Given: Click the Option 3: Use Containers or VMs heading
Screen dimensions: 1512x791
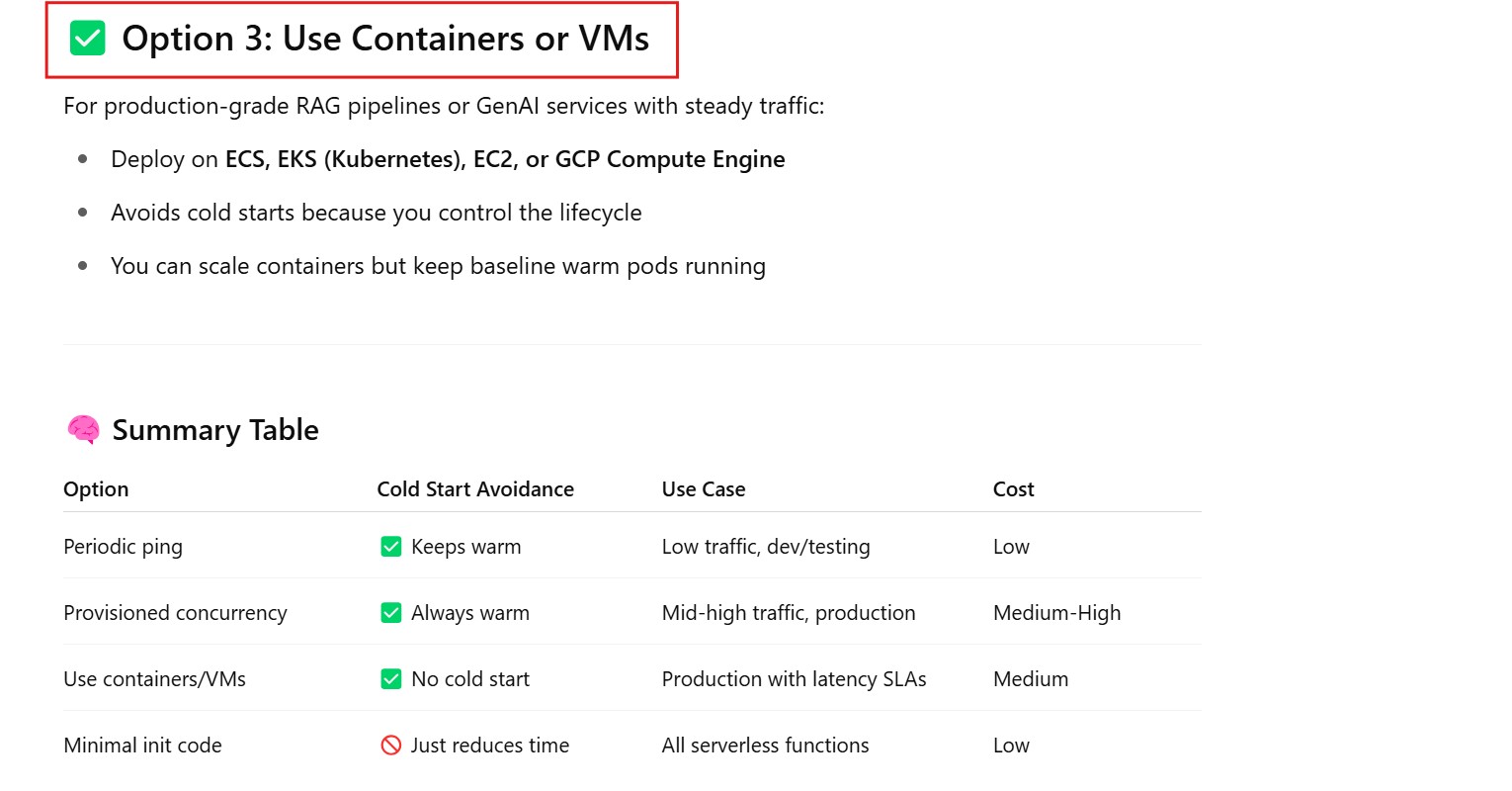Looking at the screenshot, I should pyautogui.click(x=385, y=39).
